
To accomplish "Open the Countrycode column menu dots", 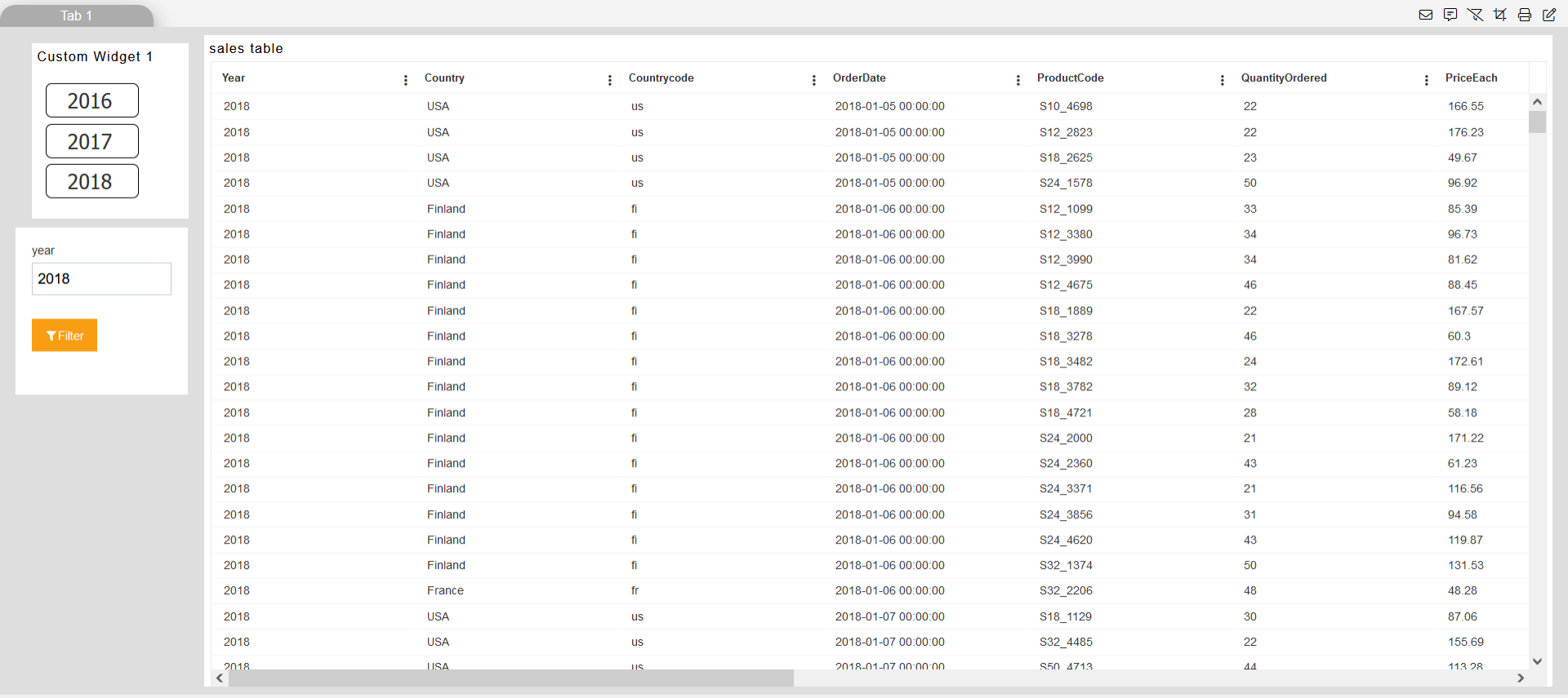I will (814, 80).
